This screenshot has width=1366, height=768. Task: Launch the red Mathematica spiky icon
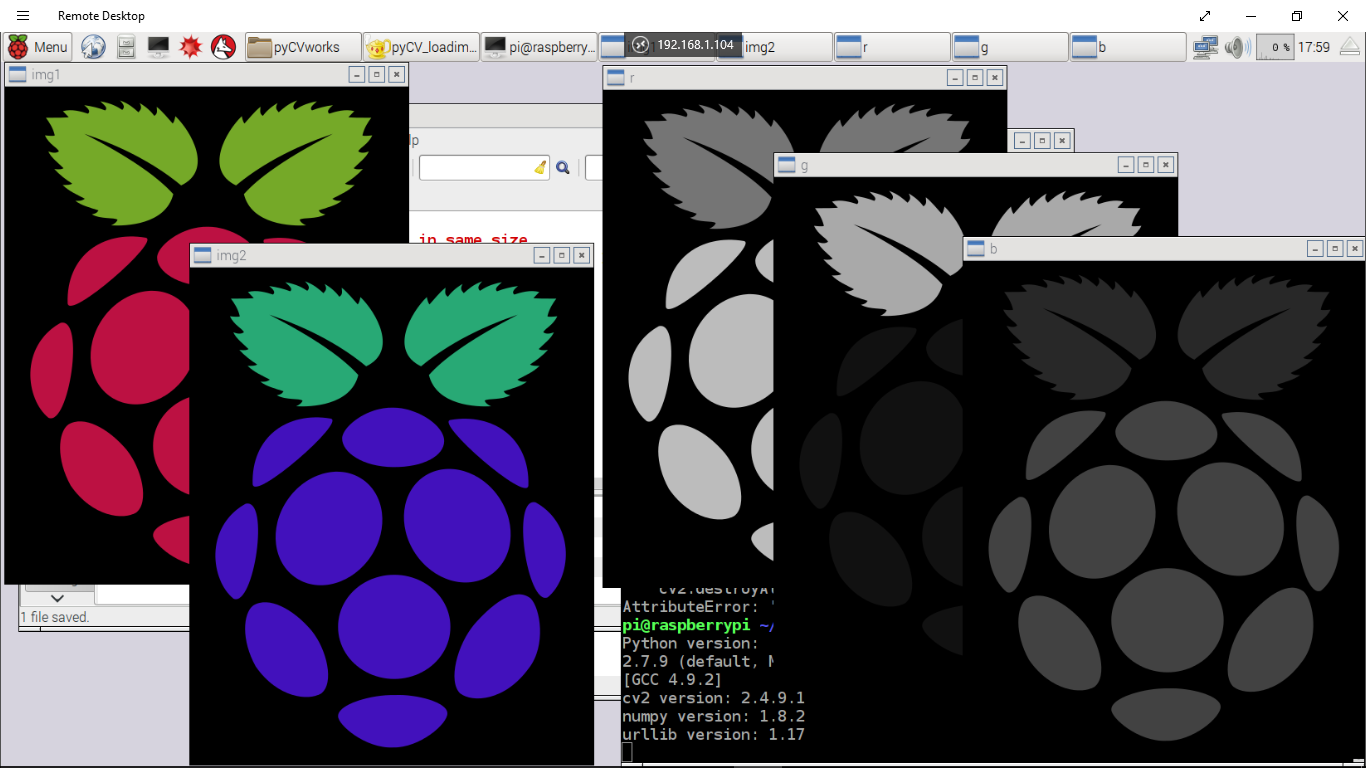coord(191,47)
